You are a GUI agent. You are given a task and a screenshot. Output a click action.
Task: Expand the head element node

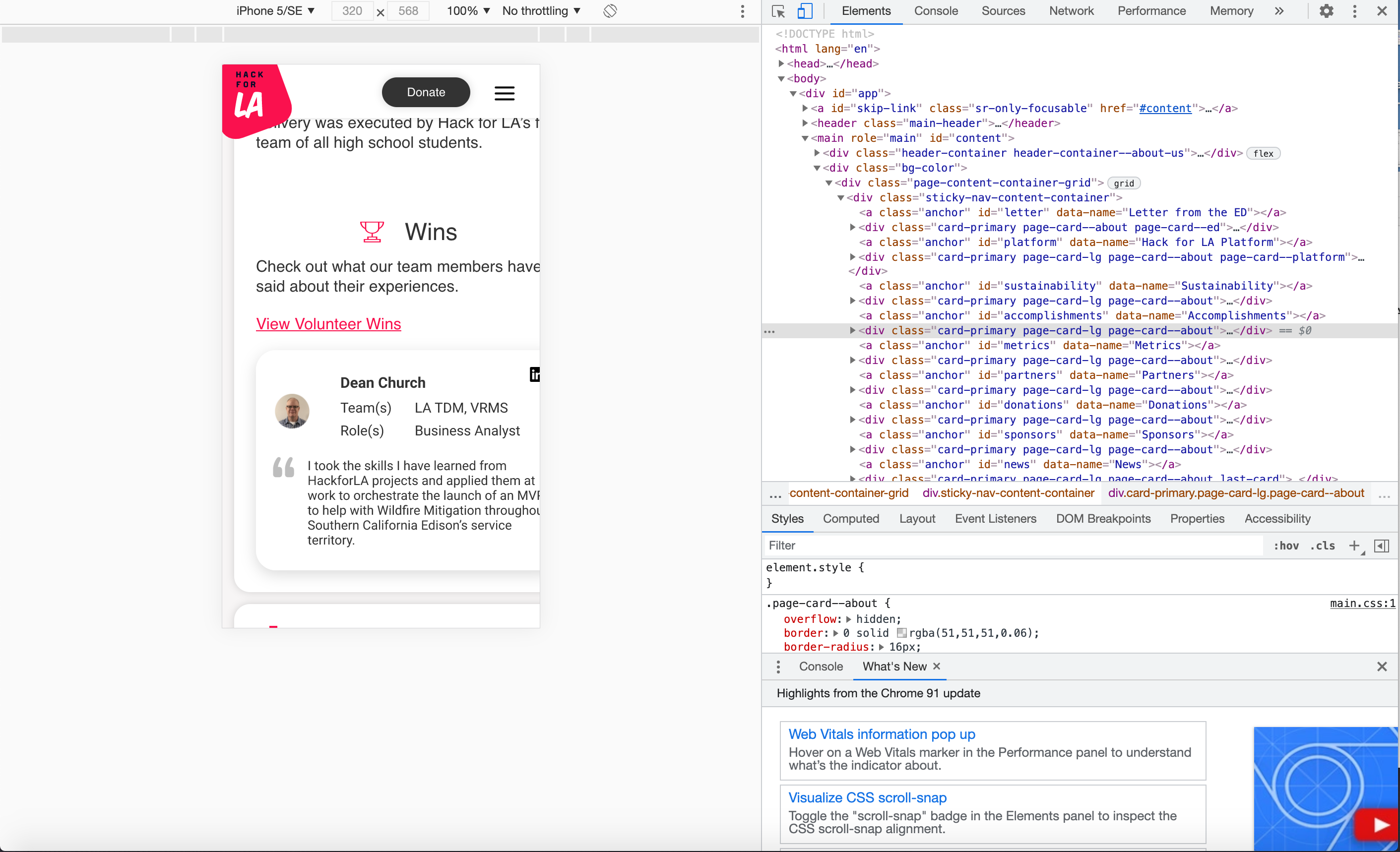(x=782, y=63)
